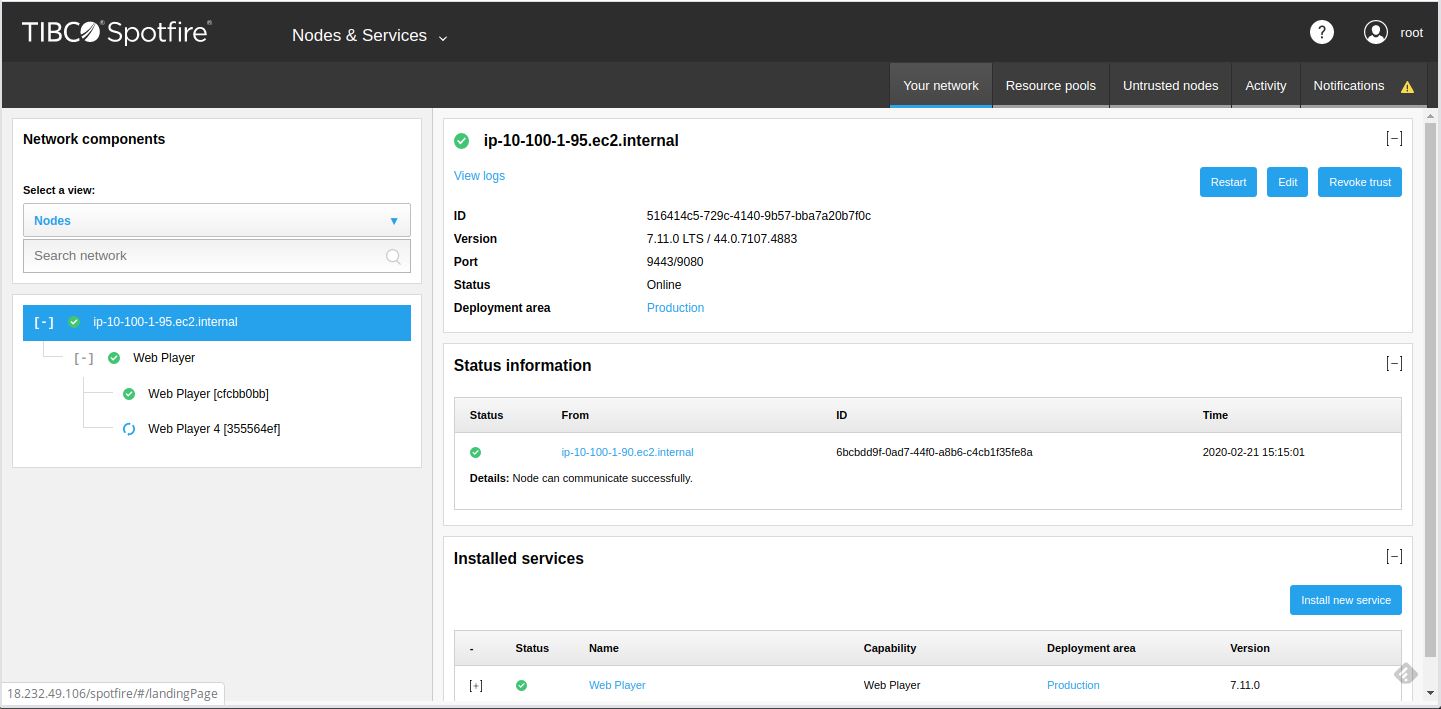Click green status icon in Status information row
Screen dimensions: 1441x709
tap(475, 453)
